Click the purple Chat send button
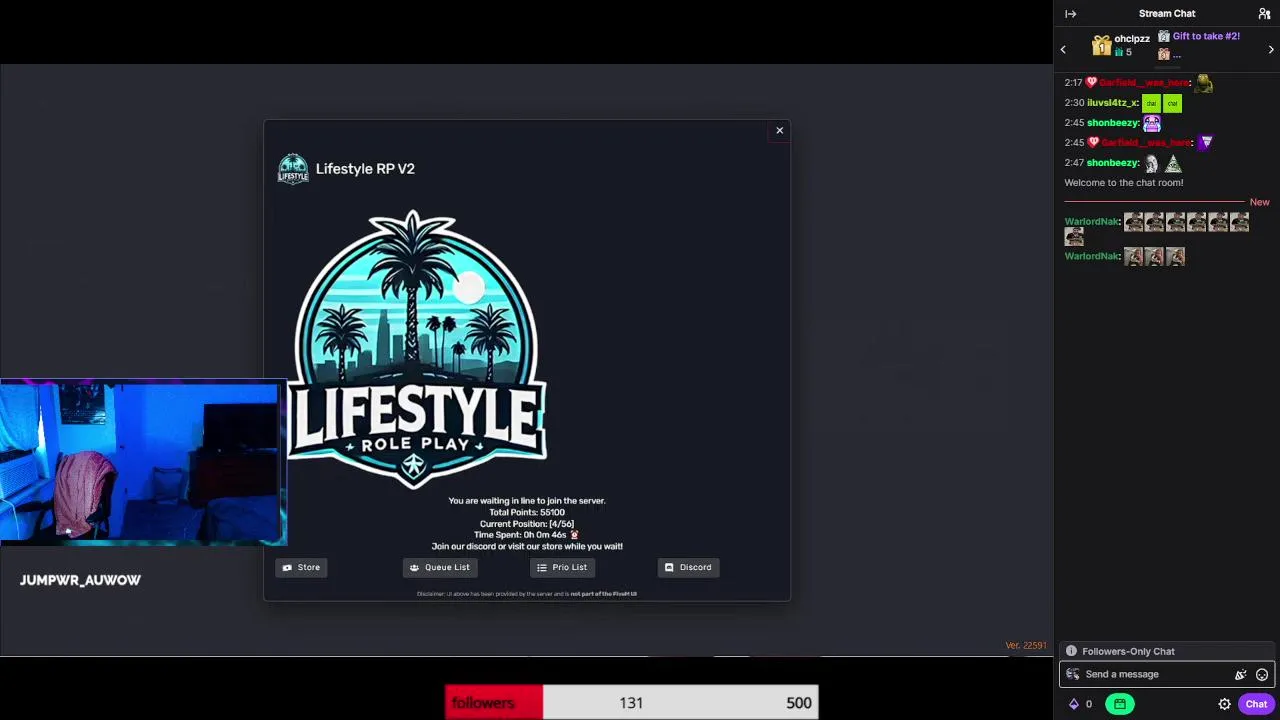1280x720 pixels. tap(1256, 704)
